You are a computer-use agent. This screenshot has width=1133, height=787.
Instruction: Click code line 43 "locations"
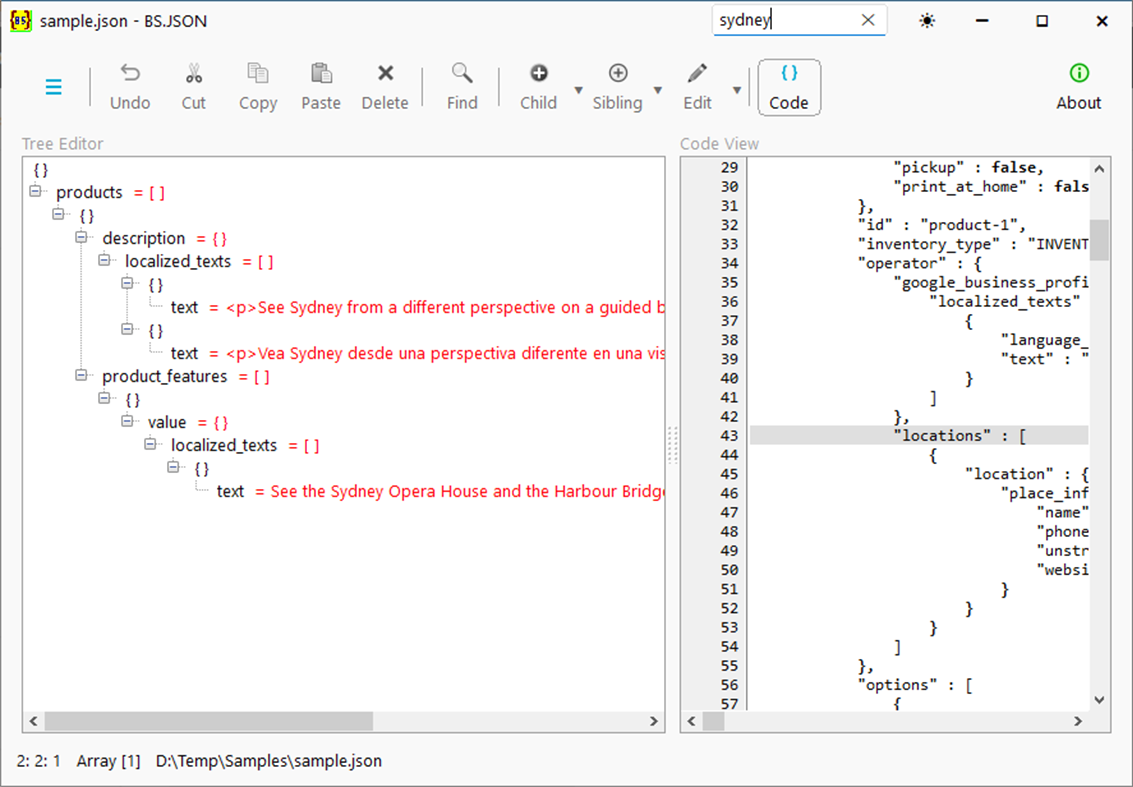pos(918,436)
